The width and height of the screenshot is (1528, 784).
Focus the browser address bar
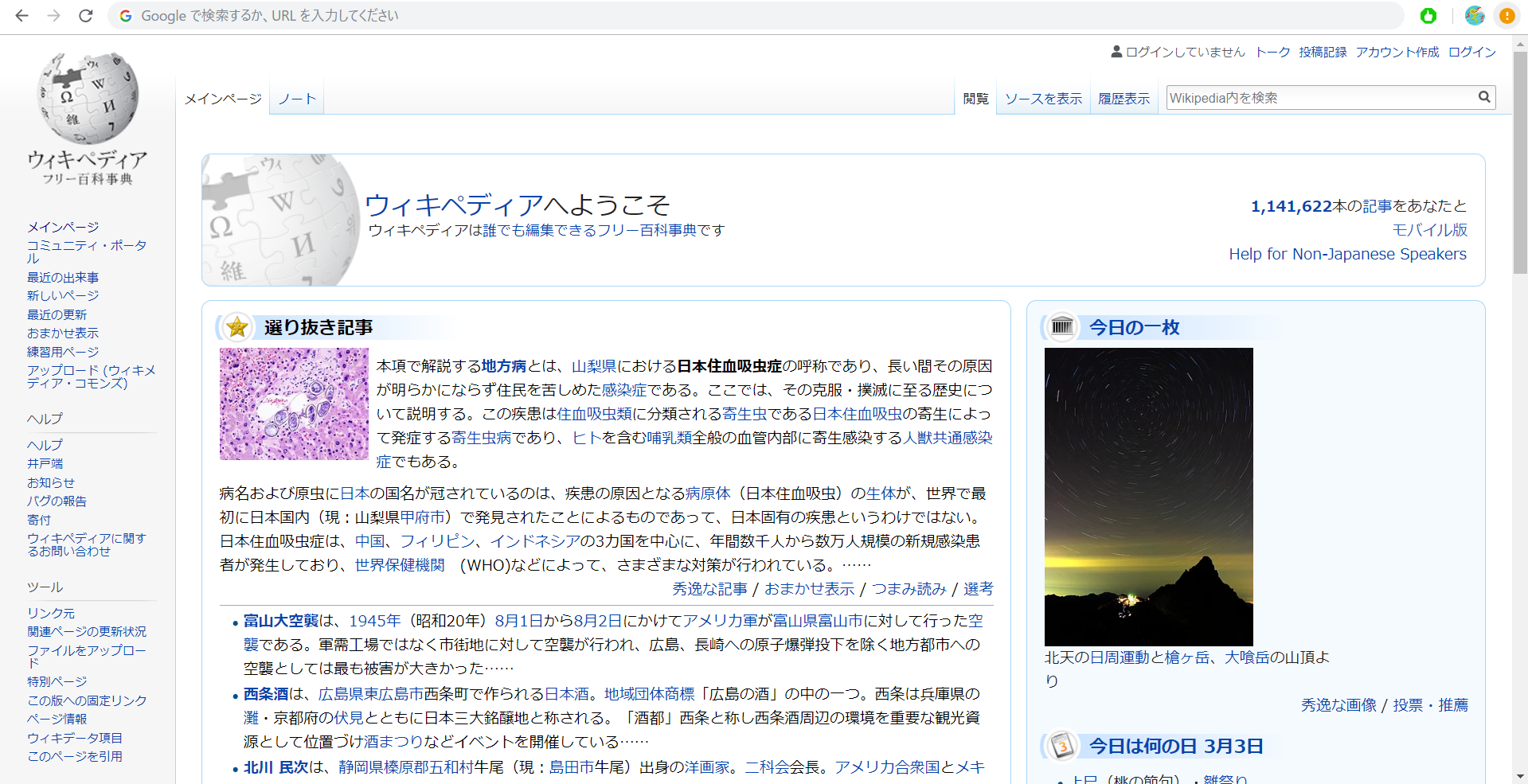756,15
